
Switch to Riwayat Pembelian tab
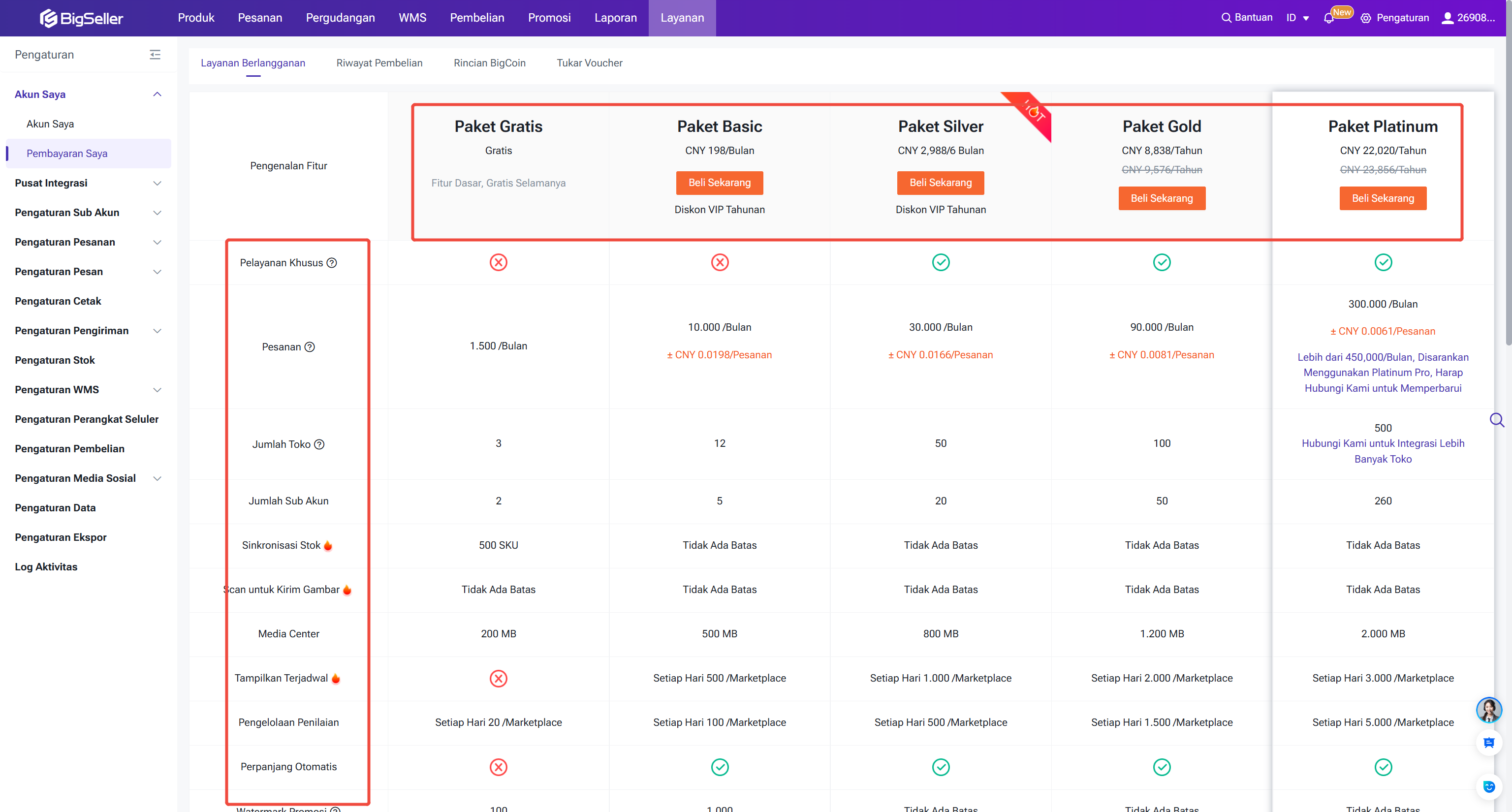tap(379, 63)
